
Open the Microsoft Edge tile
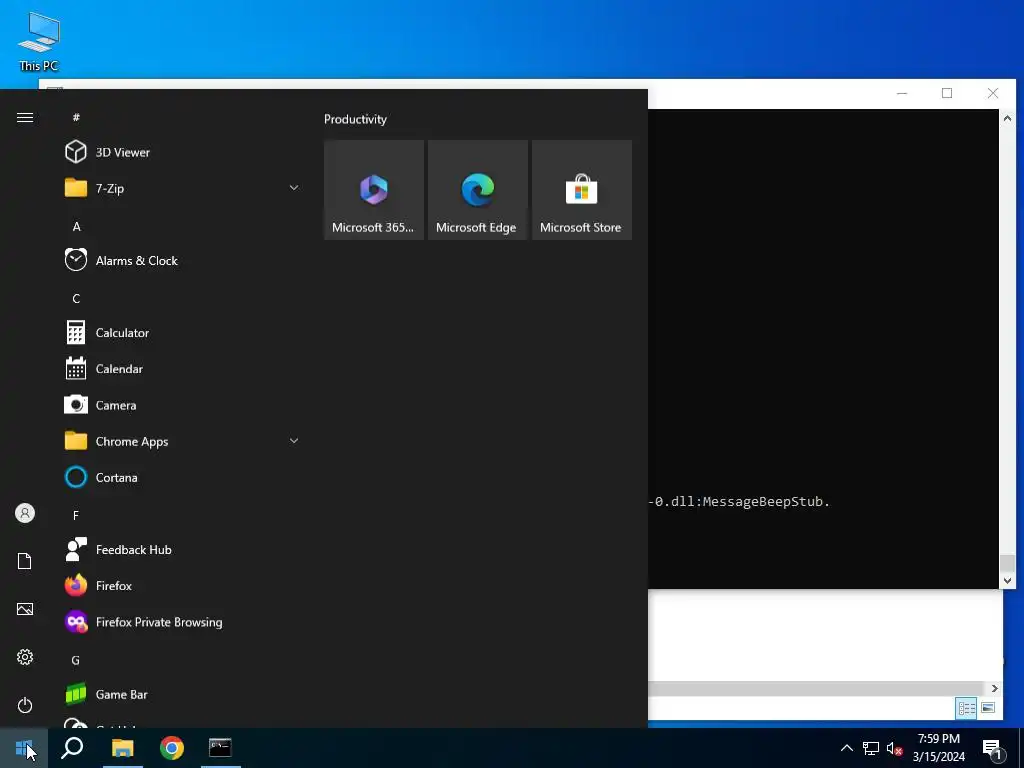[x=477, y=190]
